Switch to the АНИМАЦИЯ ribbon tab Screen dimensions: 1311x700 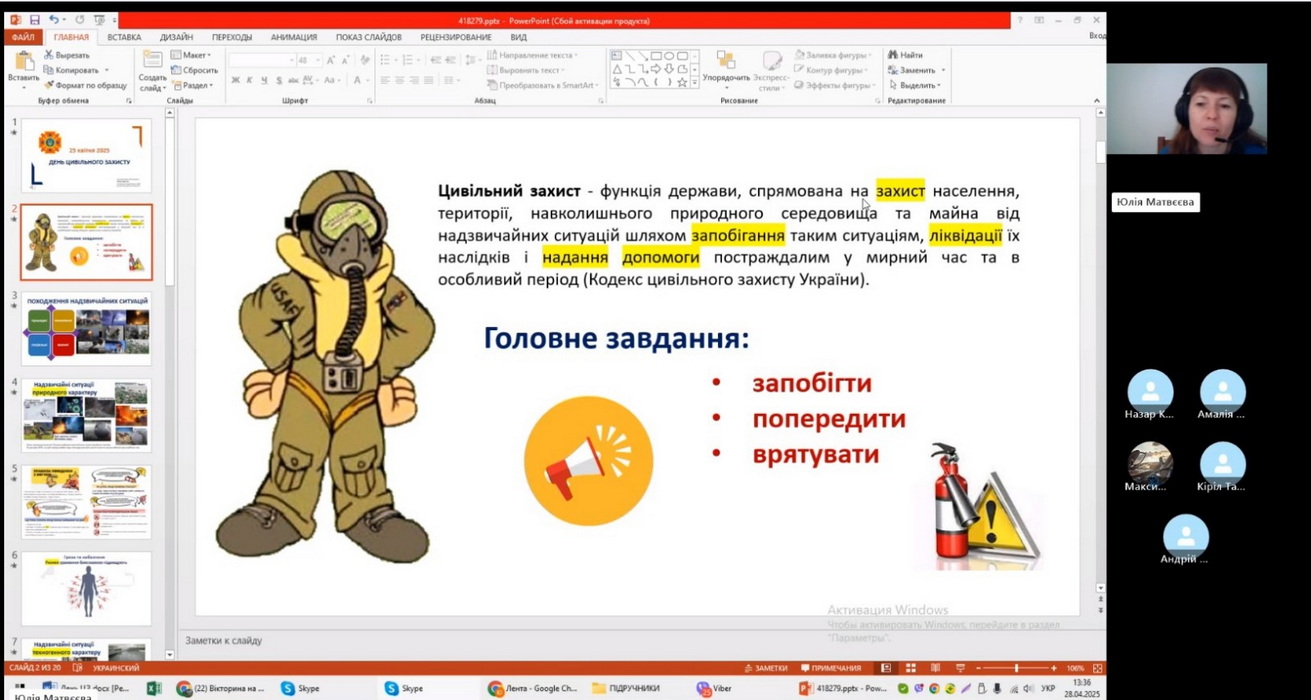pyautogui.click(x=293, y=37)
